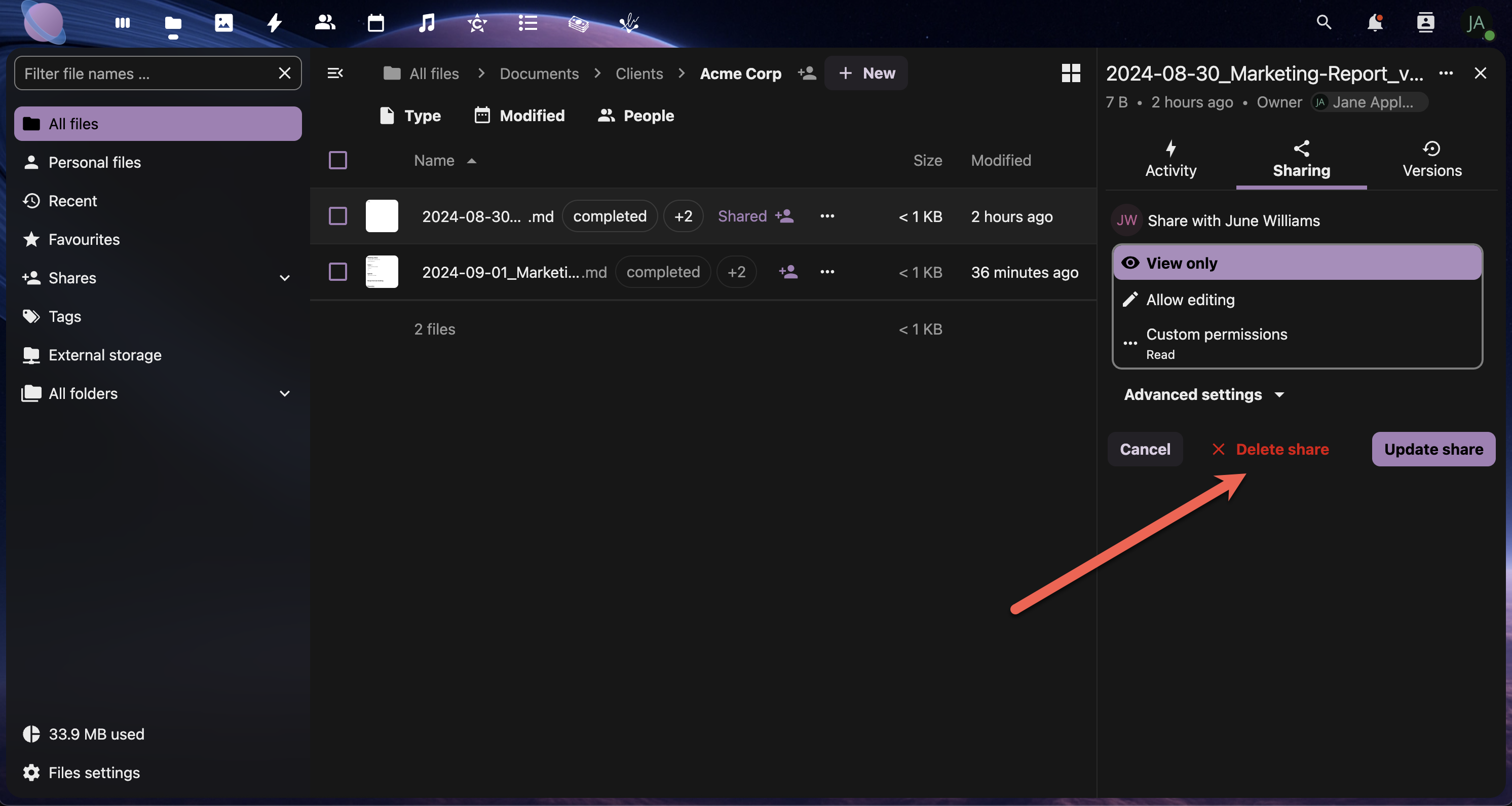This screenshot has height=806, width=1512.
Task: Switch to the Versions tab
Action: click(1431, 160)
